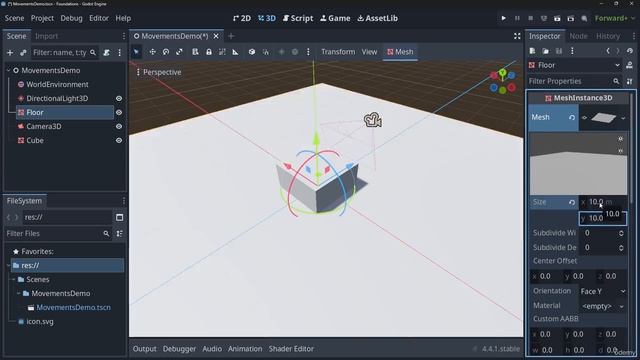Open Scene dock three-dot options menu

[120, 53]
